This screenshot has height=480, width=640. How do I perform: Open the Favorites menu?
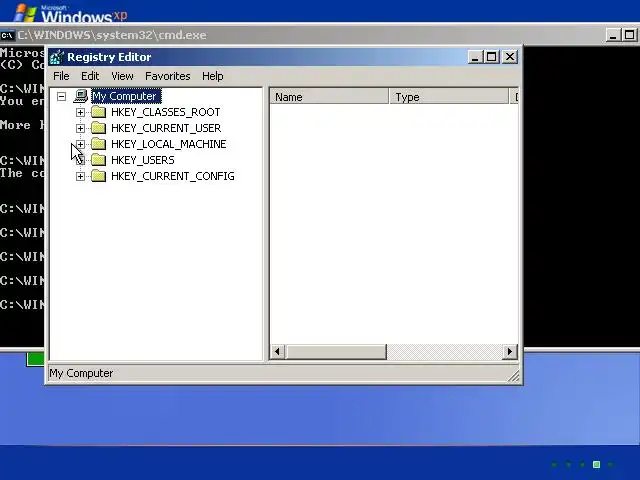[x=167, y=76]
